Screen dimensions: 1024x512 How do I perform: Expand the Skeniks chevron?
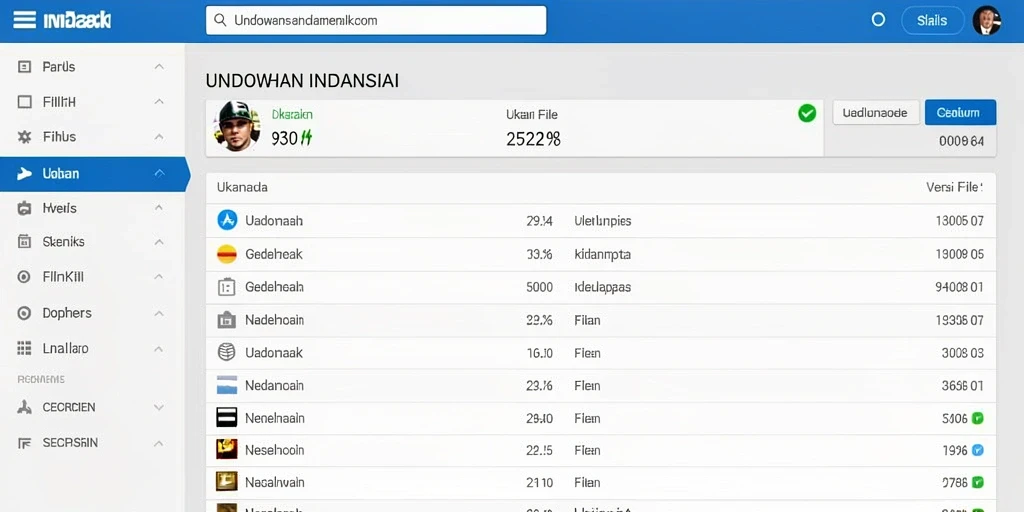pyautogui.click(x=159, y=242)
